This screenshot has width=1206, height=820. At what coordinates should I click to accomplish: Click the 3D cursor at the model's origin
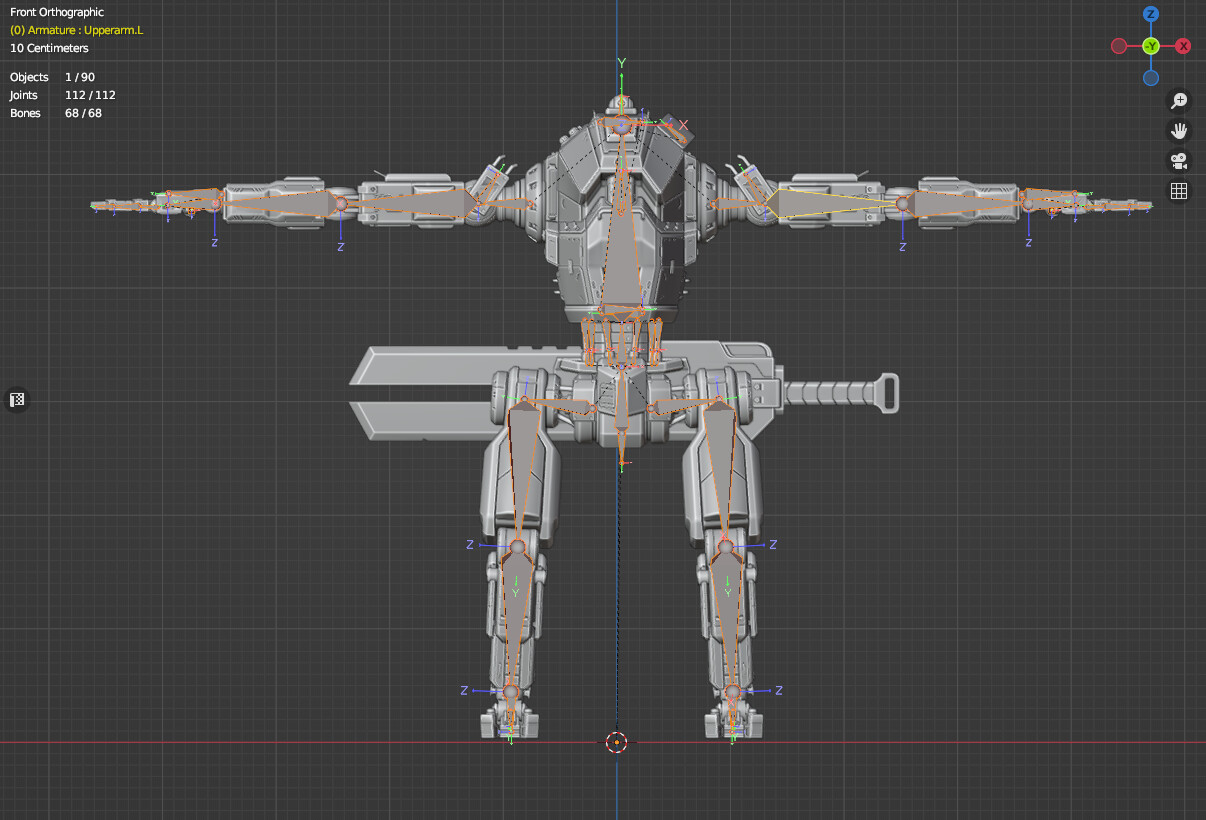[x=618, y=742]
